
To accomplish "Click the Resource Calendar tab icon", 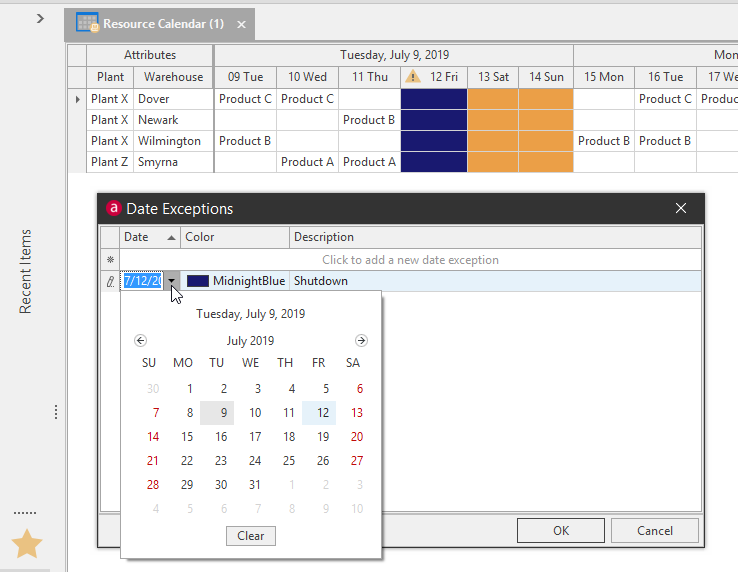I will point(88,23).
